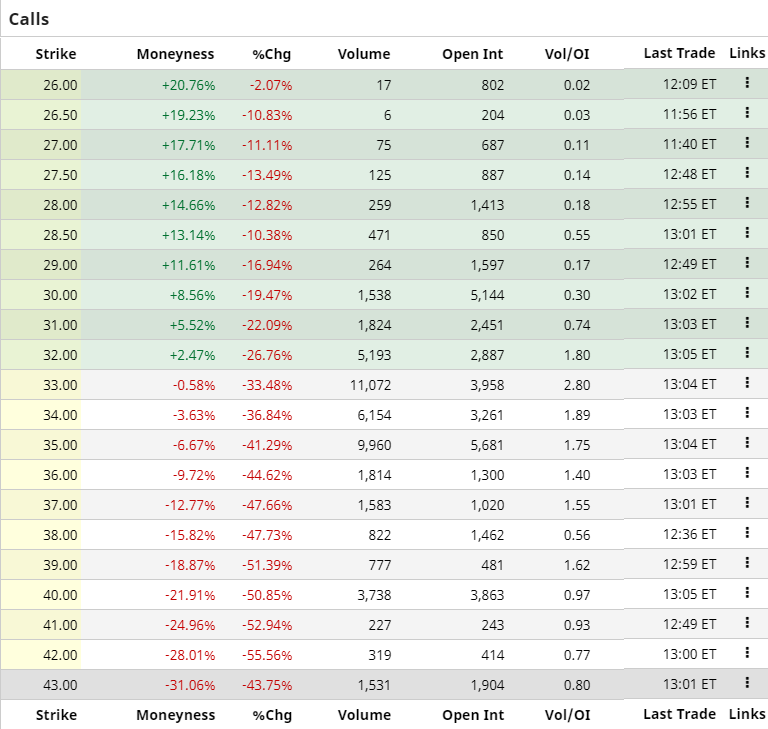Click the 12:36 ET last trade time
Viewport: 768px width, 729px height.
(690, 534)
